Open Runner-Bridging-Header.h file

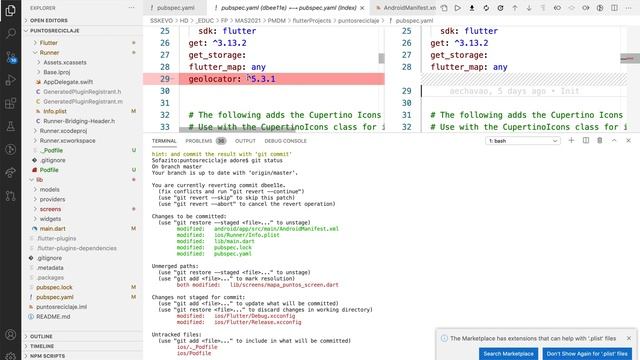pyautogui.click(x=79, y=121)
